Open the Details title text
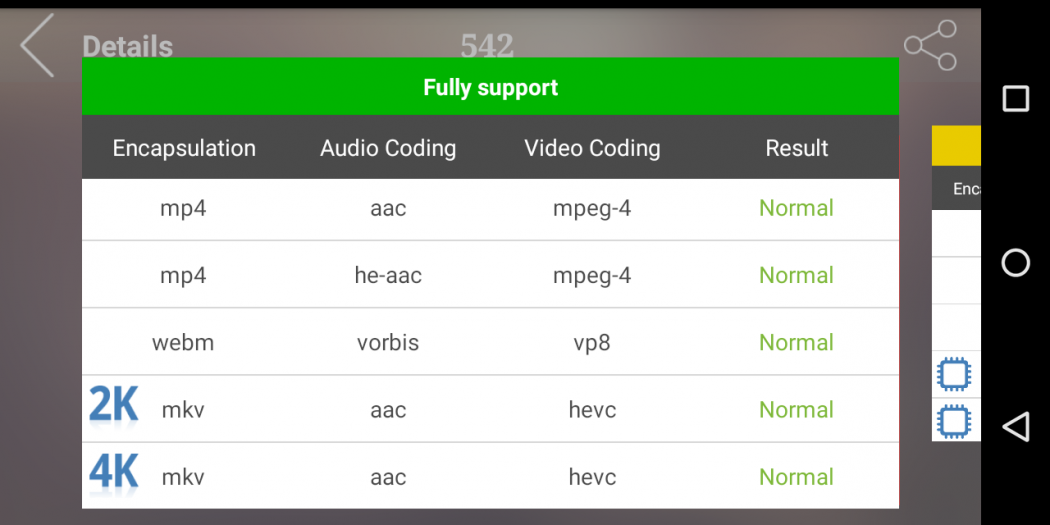Screen dimensions: 1050x525 [127, 46]
